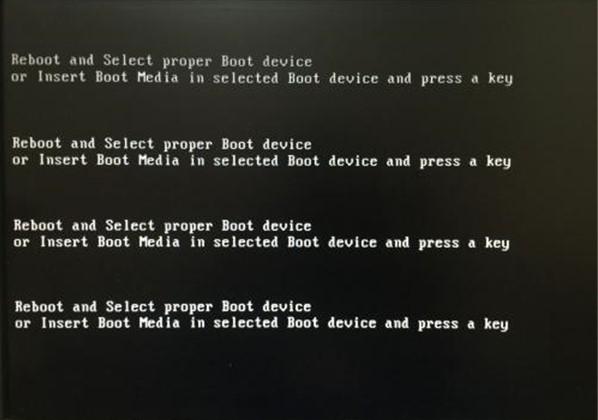This screenshot has width=598, height=420.
Task: Click the word selected in the second message
Action: [246, 161]
